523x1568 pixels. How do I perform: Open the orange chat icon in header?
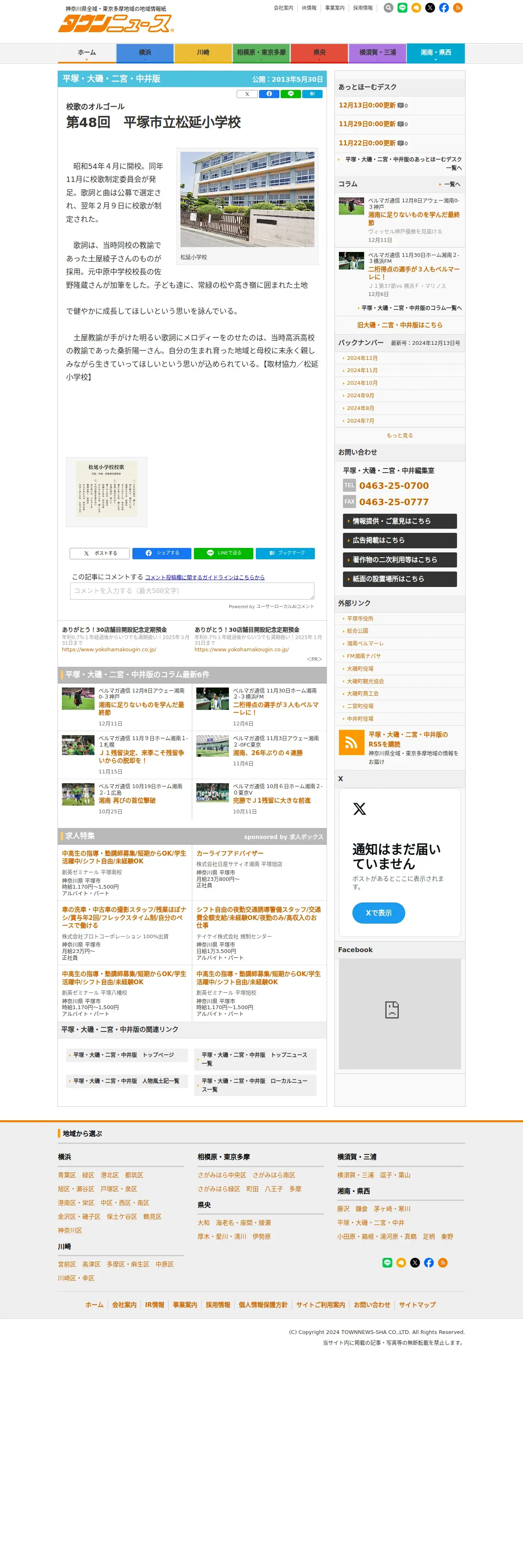click(416, 8)
